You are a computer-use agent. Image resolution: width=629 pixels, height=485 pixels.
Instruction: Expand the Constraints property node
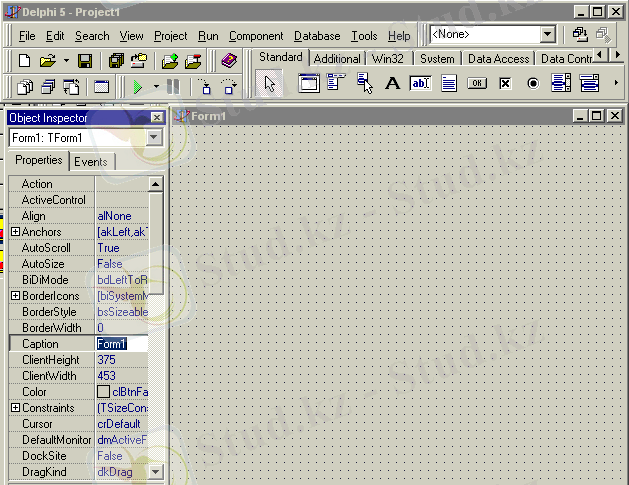pyautogui.click(x=15, y=408)
